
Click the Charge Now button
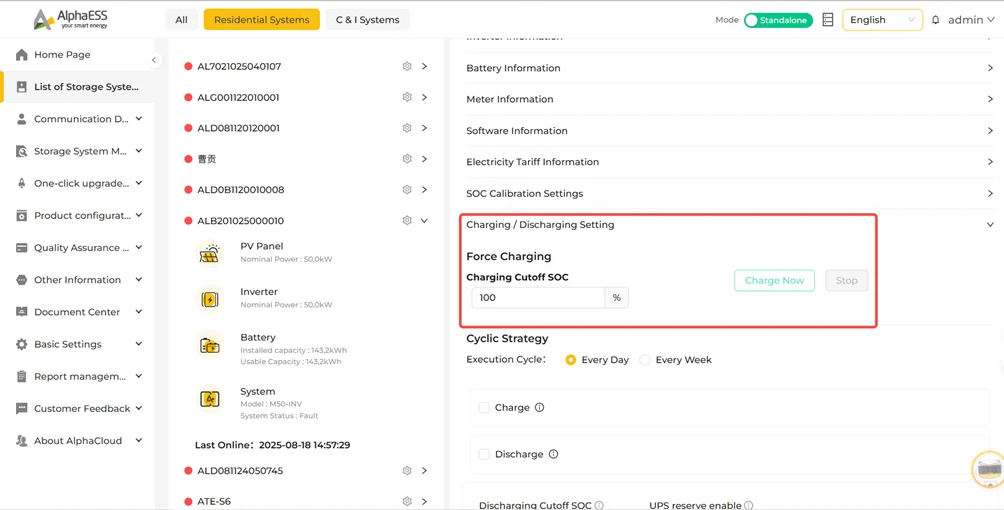pos(774,281)
